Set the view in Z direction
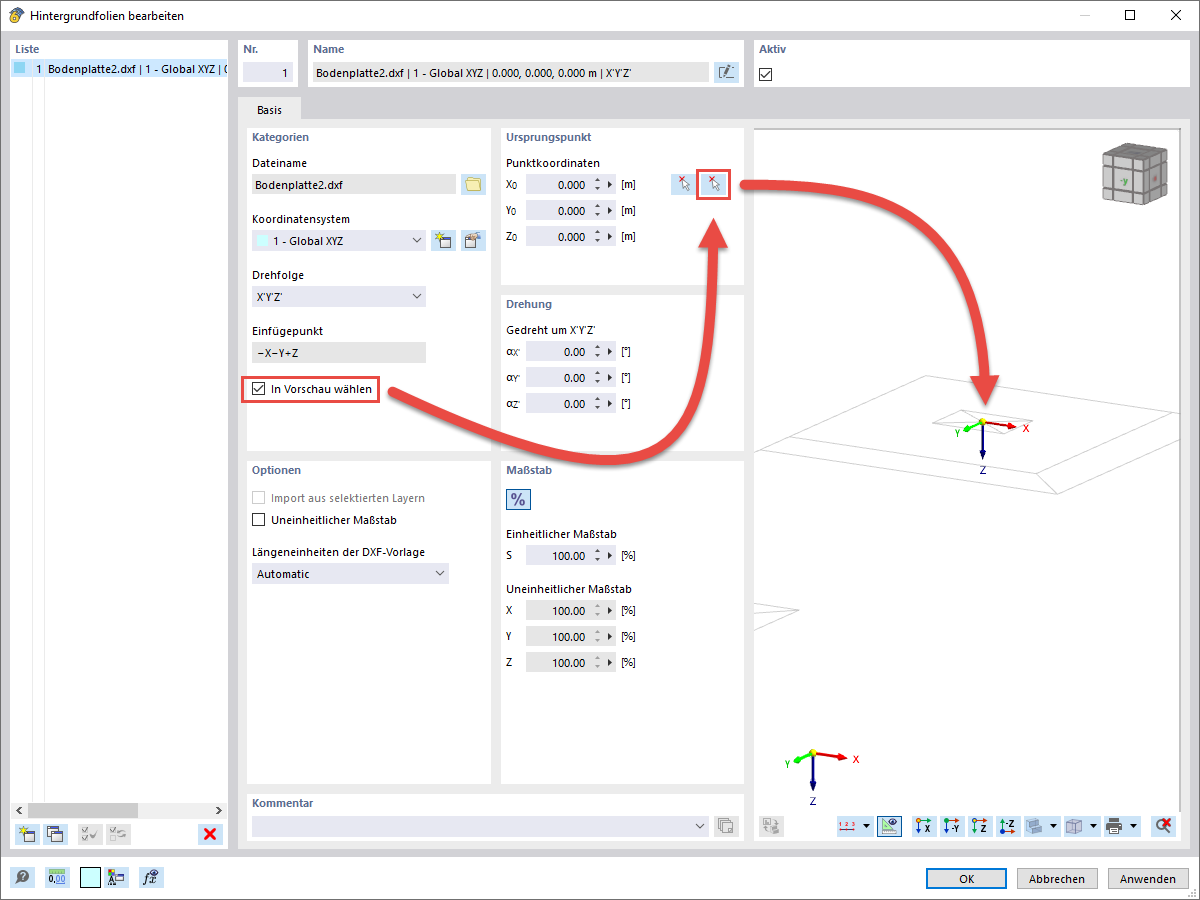Viewport: 1200px width, 900px height. 980,826
